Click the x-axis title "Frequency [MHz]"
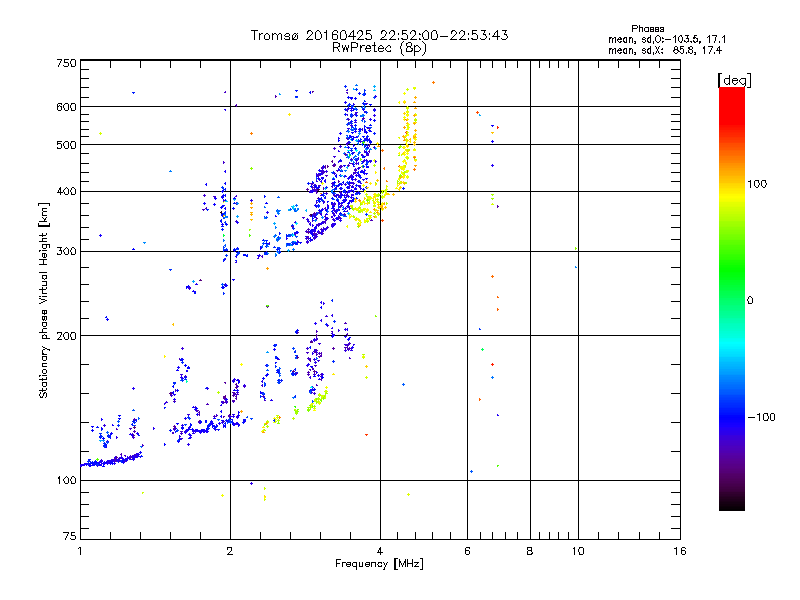 coord(379,564)
